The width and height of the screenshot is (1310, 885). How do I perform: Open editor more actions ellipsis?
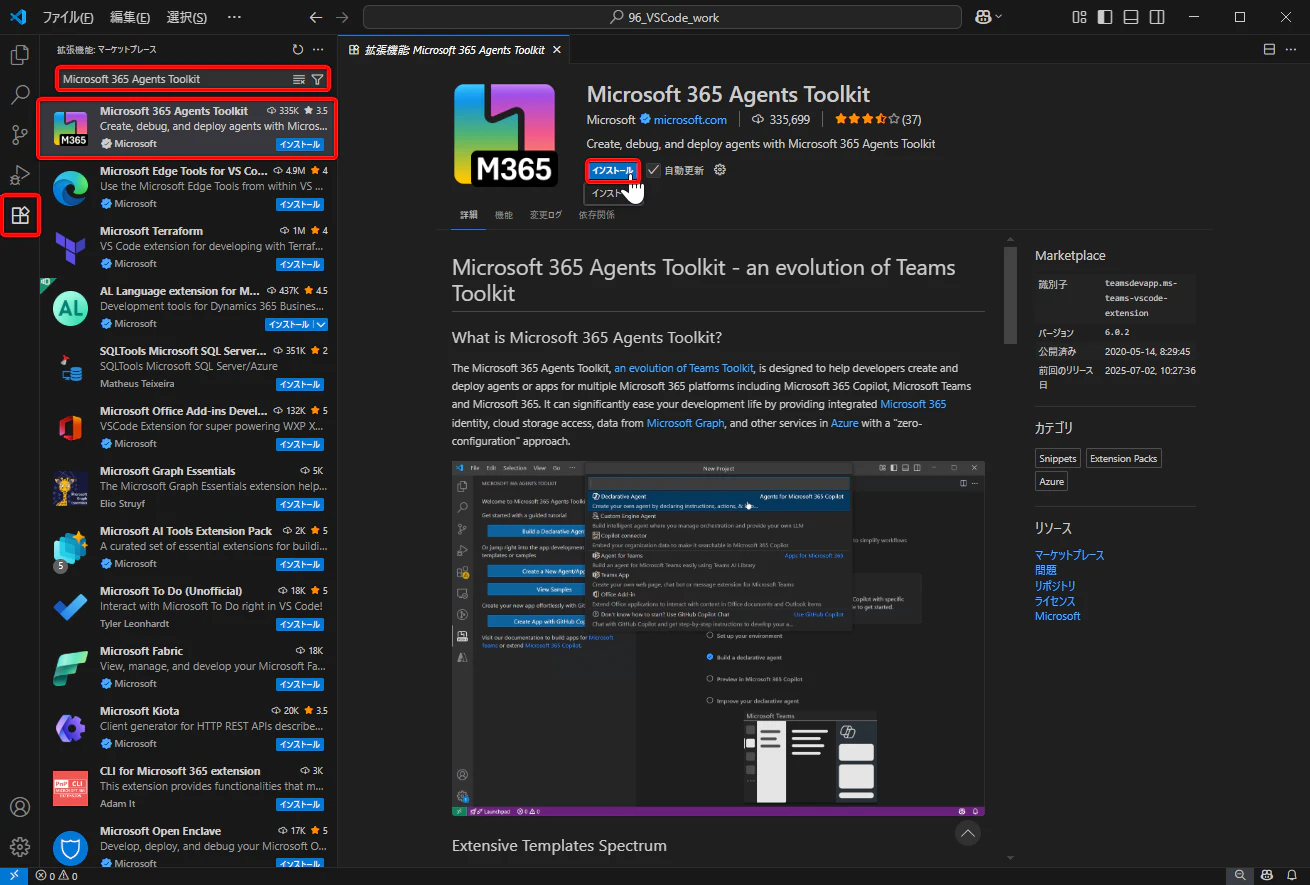1291,49
